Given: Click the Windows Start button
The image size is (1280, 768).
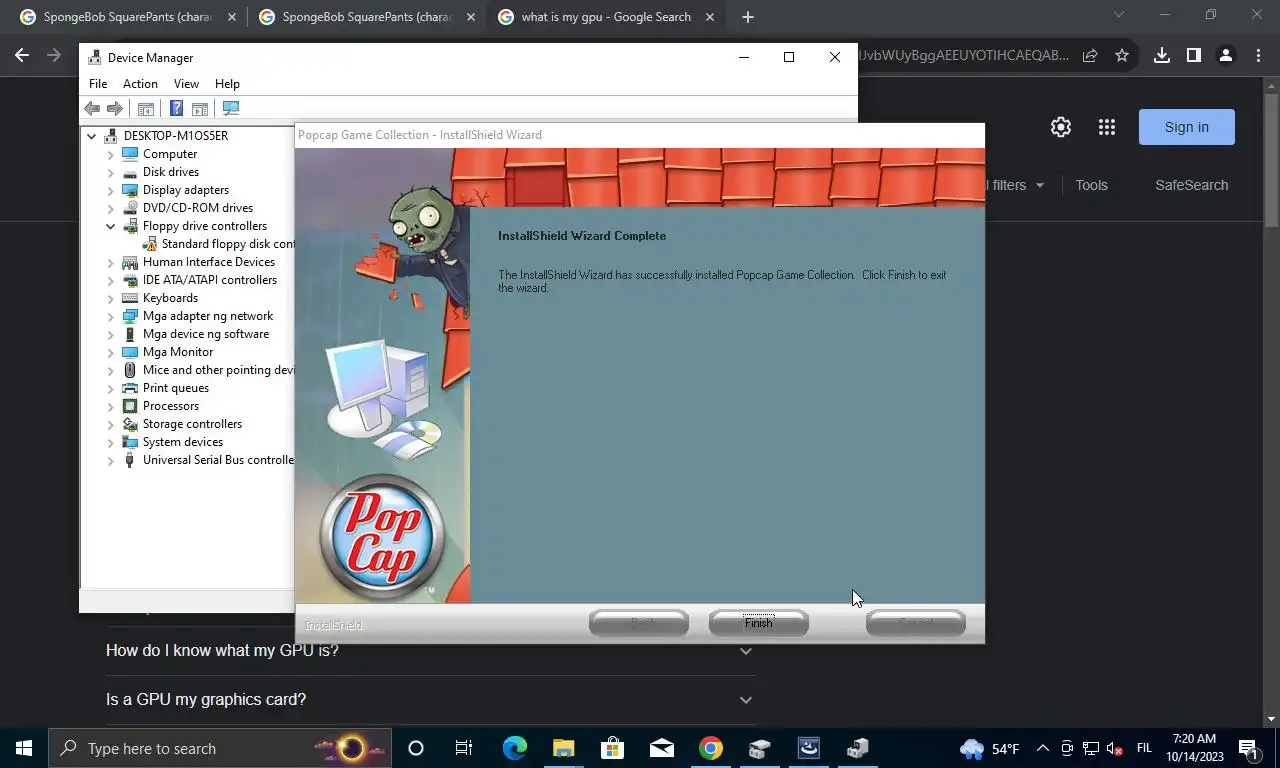Looking at the screenshot, I should [x=24, y=748].
